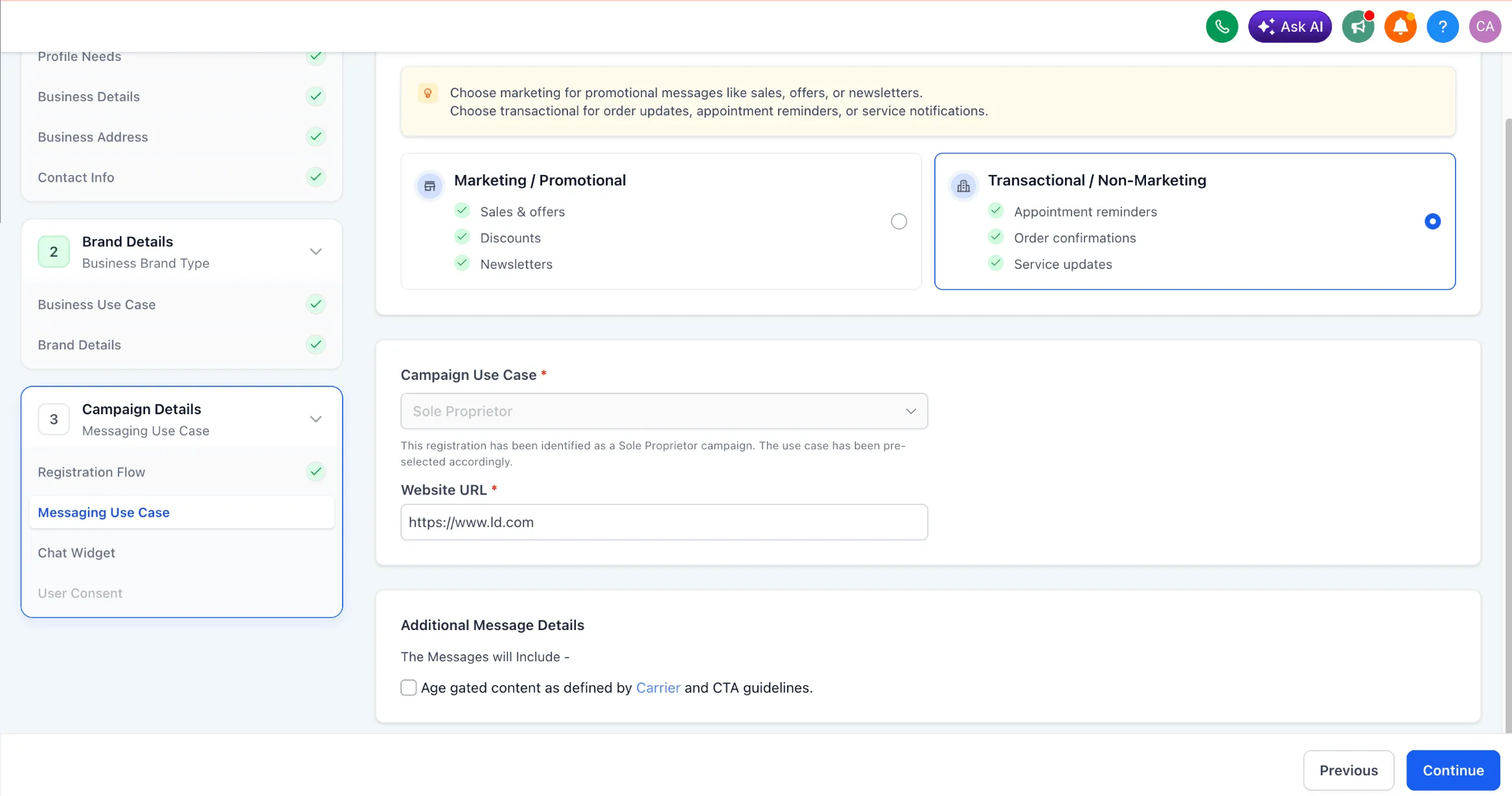Click the Brand Details section heading

(x=128, y=242)
